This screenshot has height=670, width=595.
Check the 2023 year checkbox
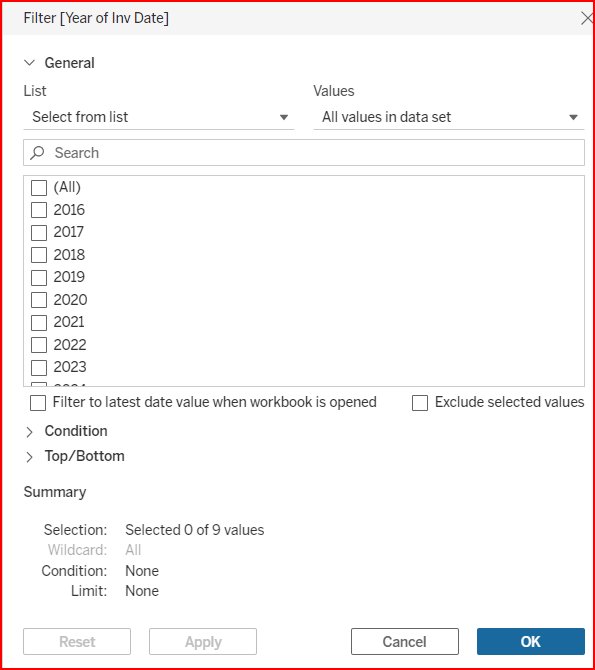39,367
